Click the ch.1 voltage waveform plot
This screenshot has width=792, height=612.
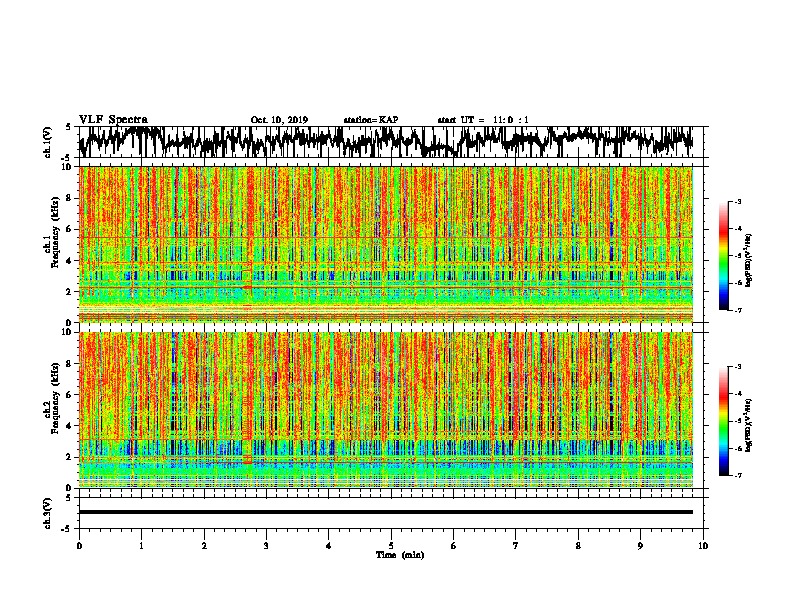tap(393, 142)
